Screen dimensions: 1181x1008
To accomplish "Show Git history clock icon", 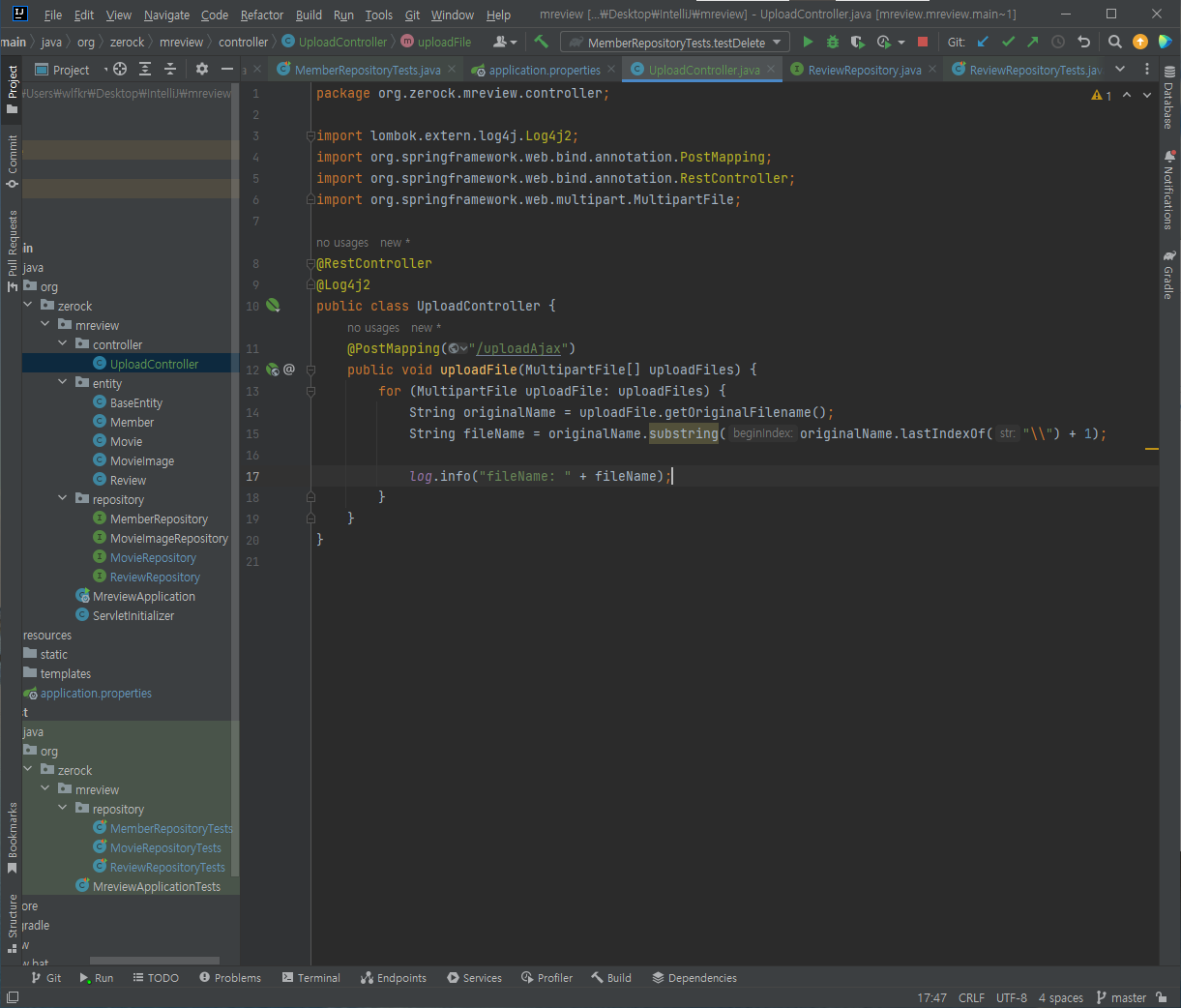I will tap(1058, 42).
